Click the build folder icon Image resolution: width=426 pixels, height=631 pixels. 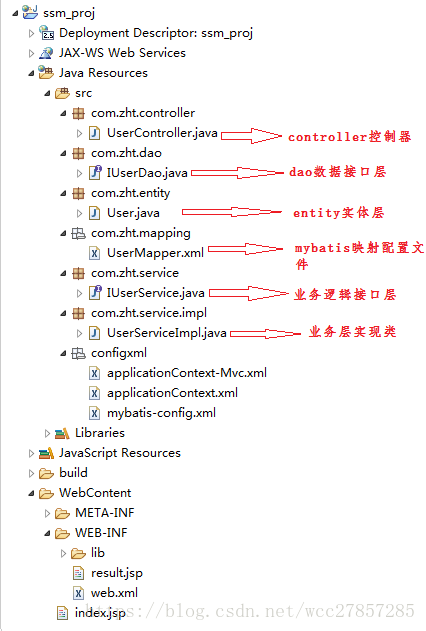pyautogui.click(x=46, y=473)
